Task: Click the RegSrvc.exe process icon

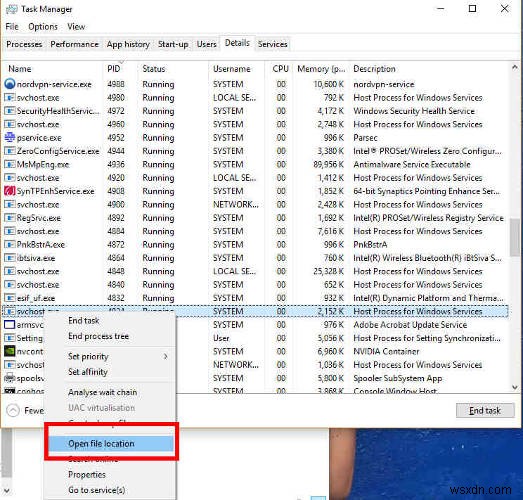Action: (10, 217)
